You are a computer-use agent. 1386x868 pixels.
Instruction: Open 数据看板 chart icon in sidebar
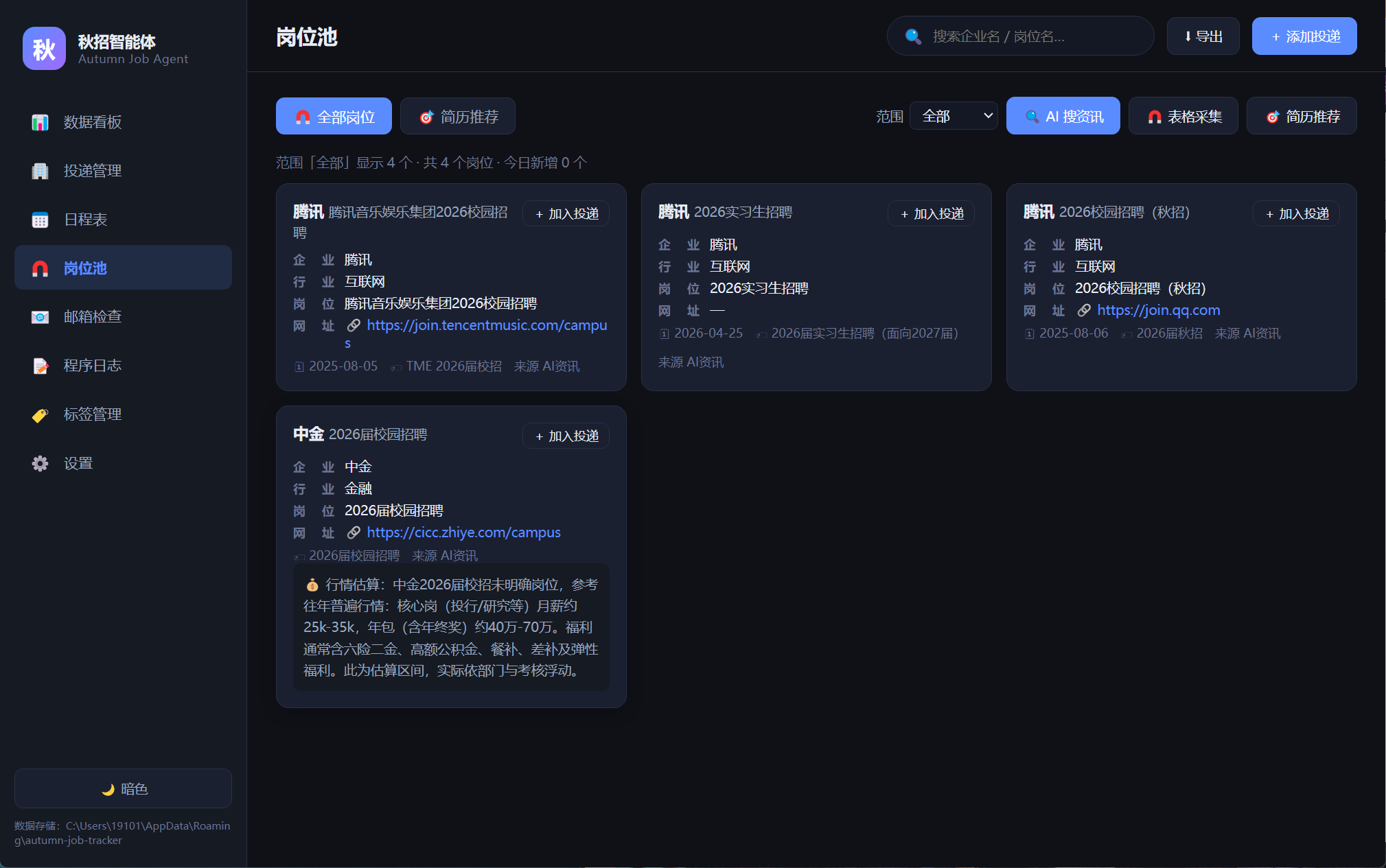[40, 122]
